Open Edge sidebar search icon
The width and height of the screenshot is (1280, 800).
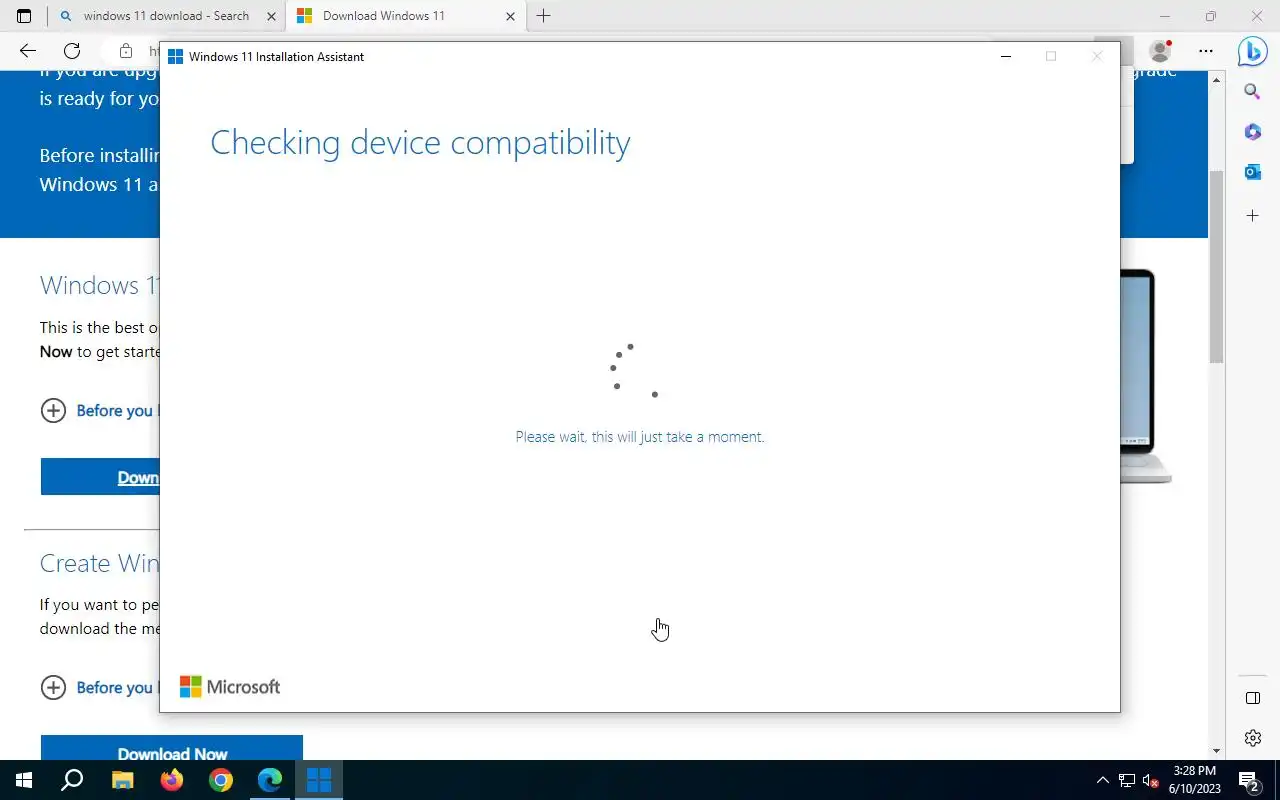[x=1252, y=92]
